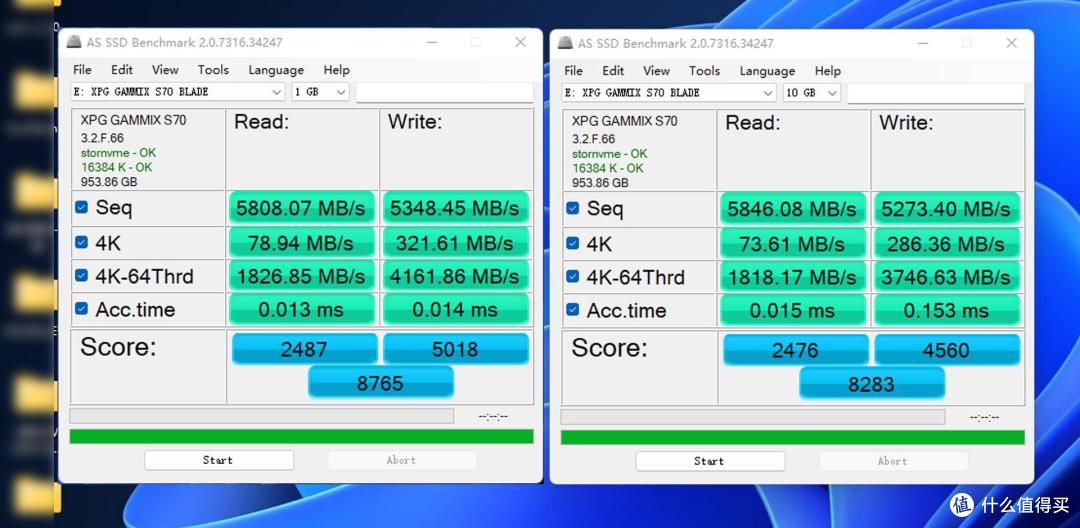Uncheck the Seq test in the left window
Screen dimensions: 1080x528
81,207
